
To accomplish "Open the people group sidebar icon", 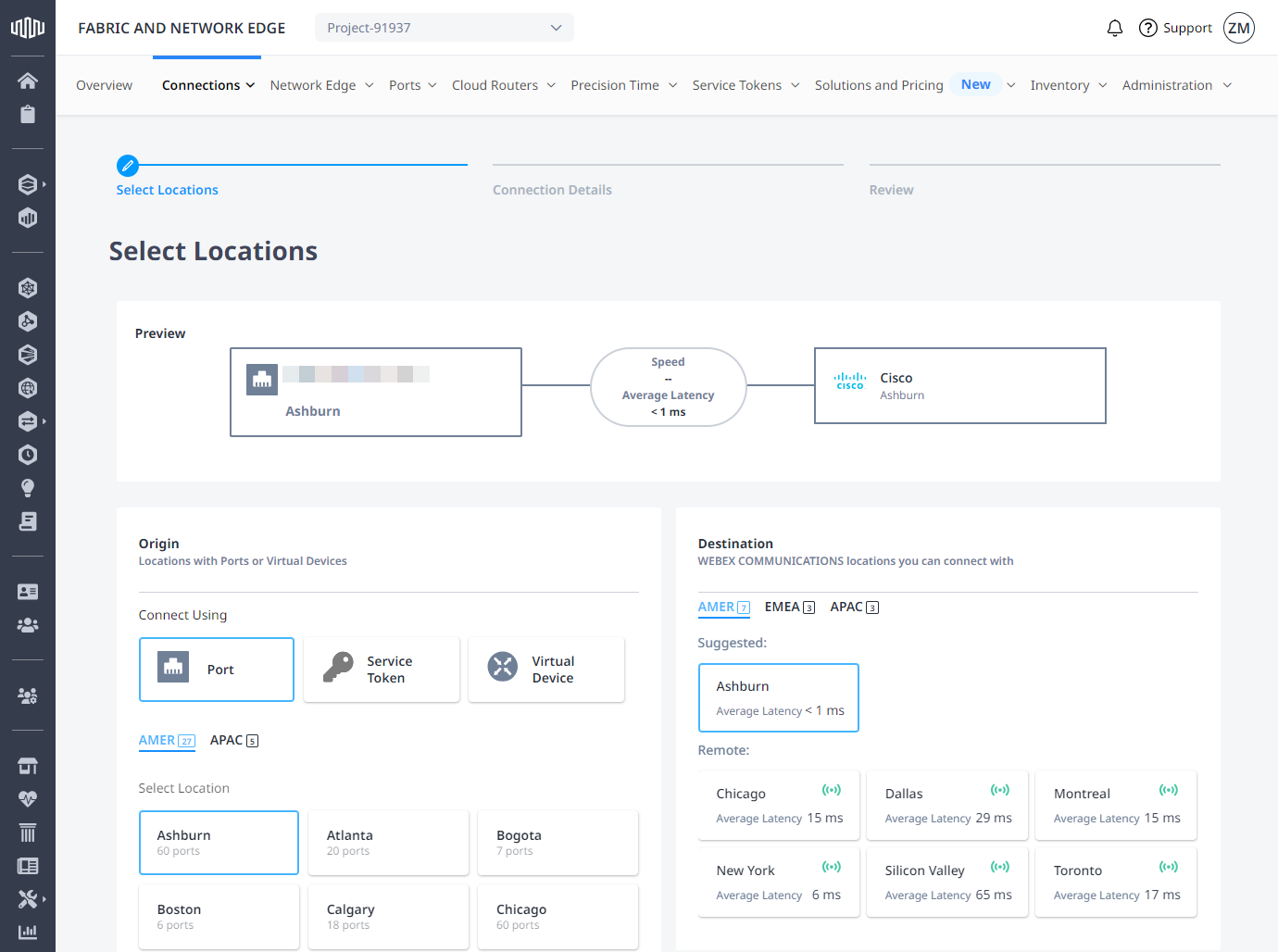I will click(x=28, y=625).
